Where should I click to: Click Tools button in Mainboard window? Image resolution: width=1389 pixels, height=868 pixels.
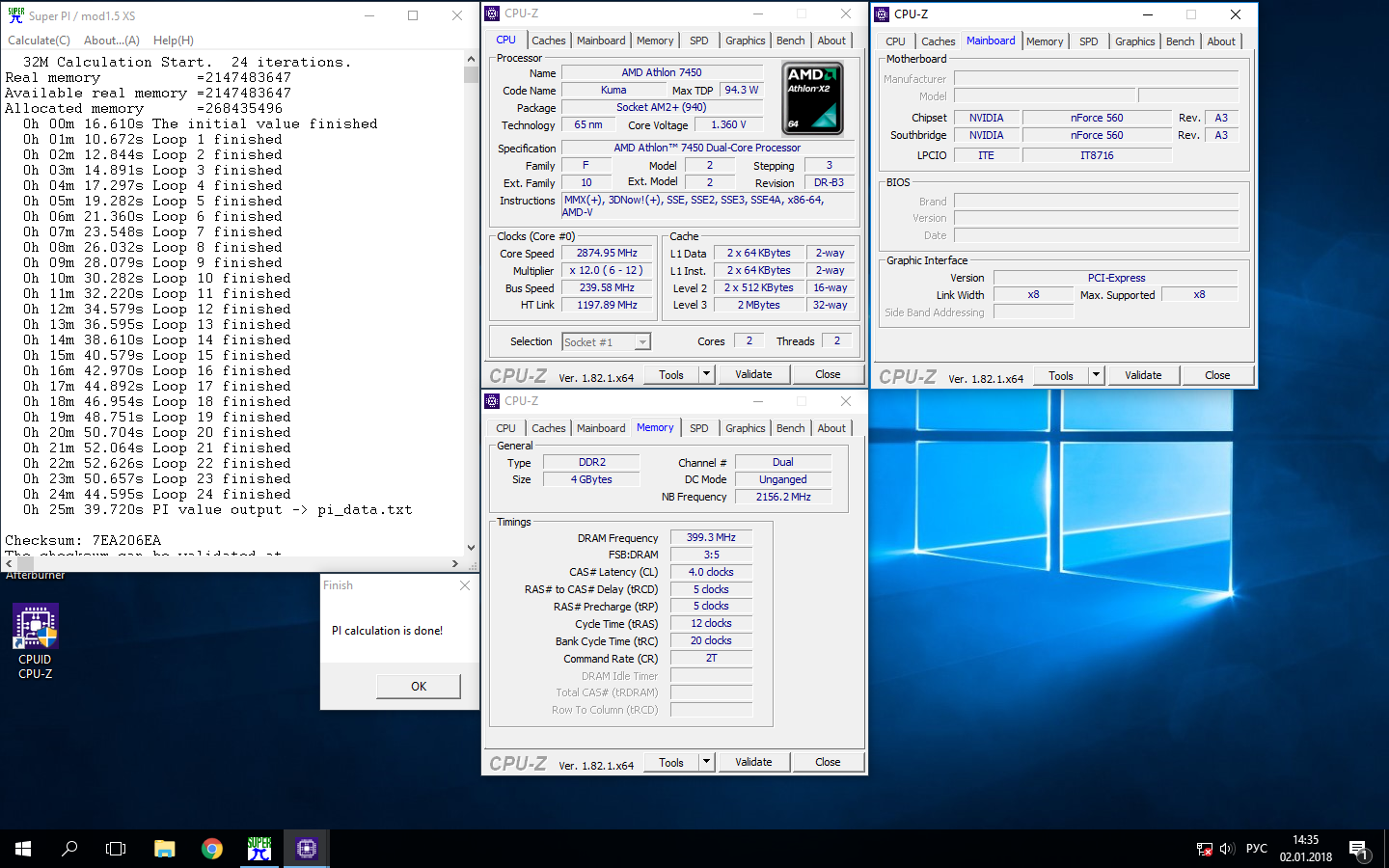1061,375
